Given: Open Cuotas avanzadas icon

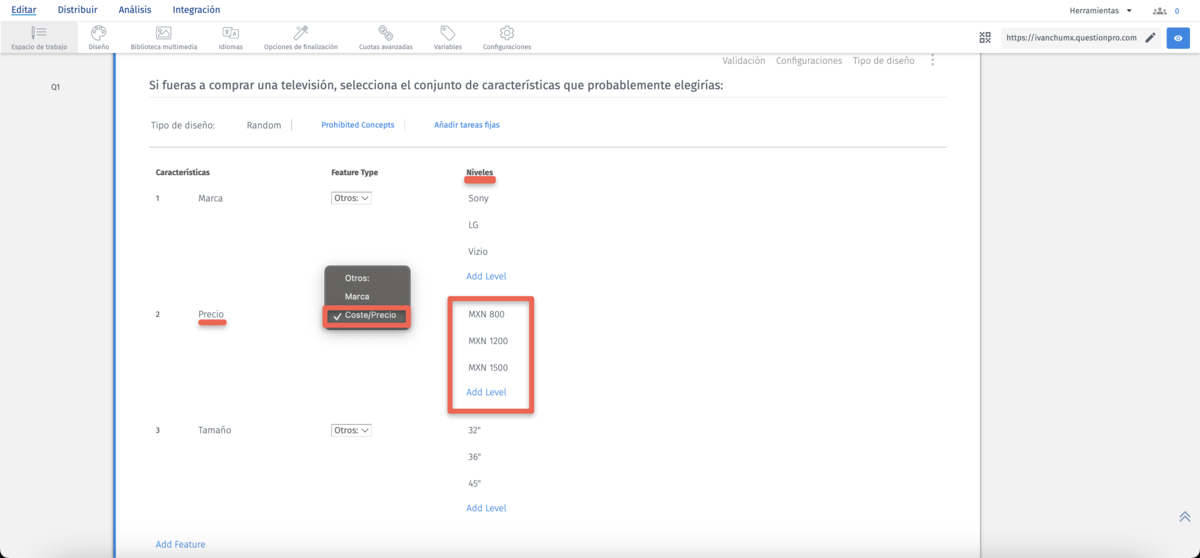Looking at the screenshot, I should [386, 34].
